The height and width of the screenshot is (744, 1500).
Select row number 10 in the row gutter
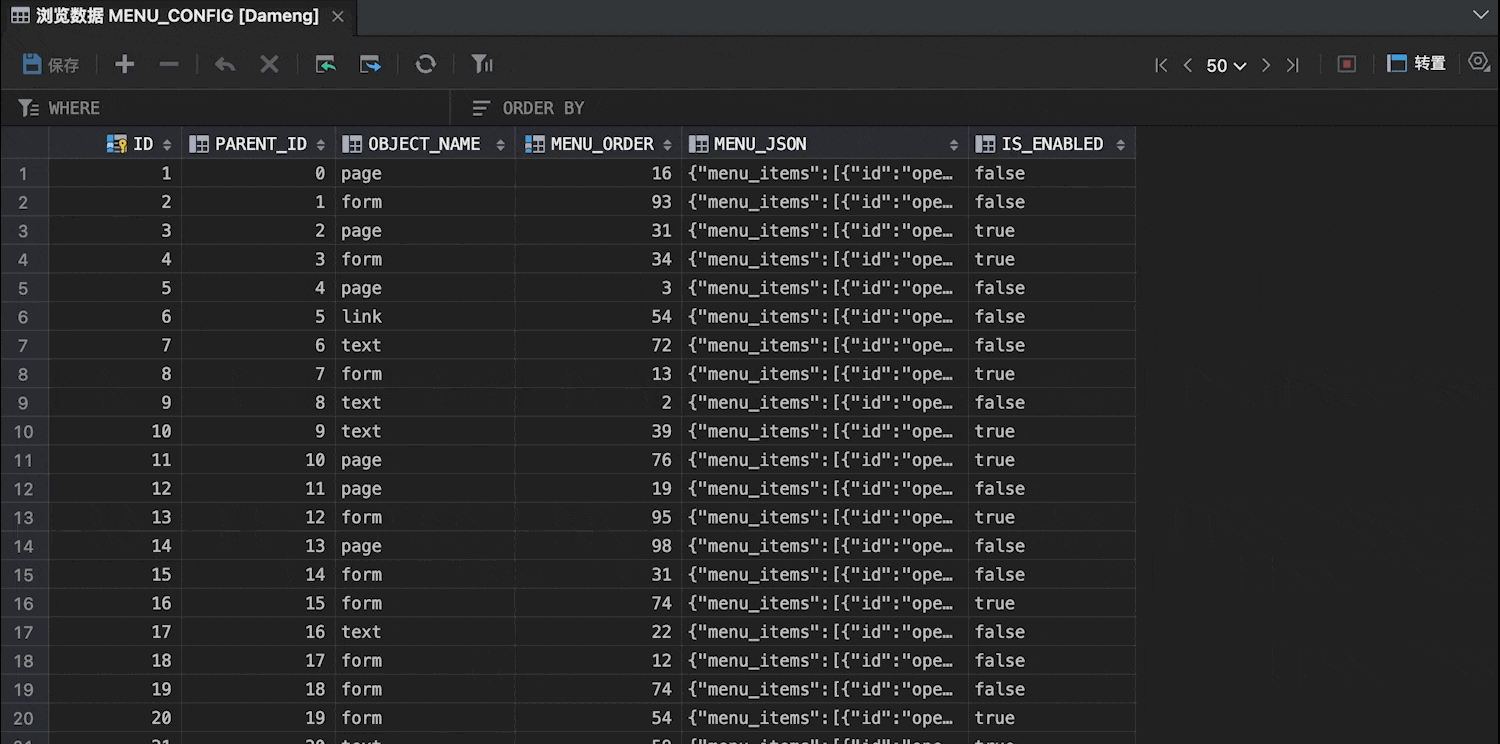pos(24,431)
